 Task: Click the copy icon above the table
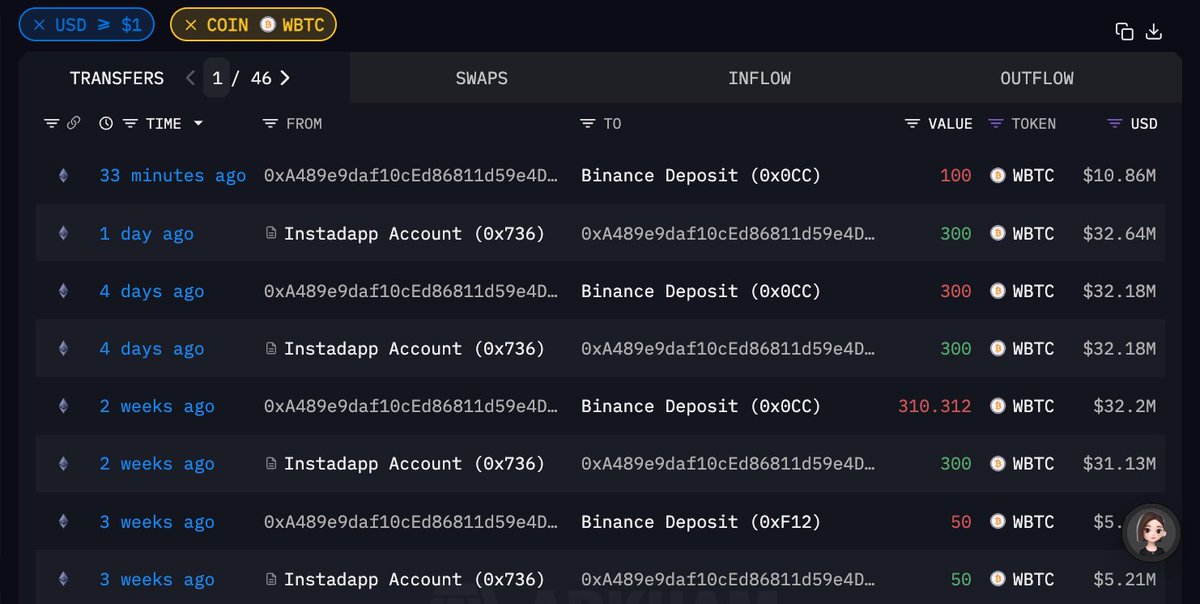pyautogui.click(x=1124, y=31)
